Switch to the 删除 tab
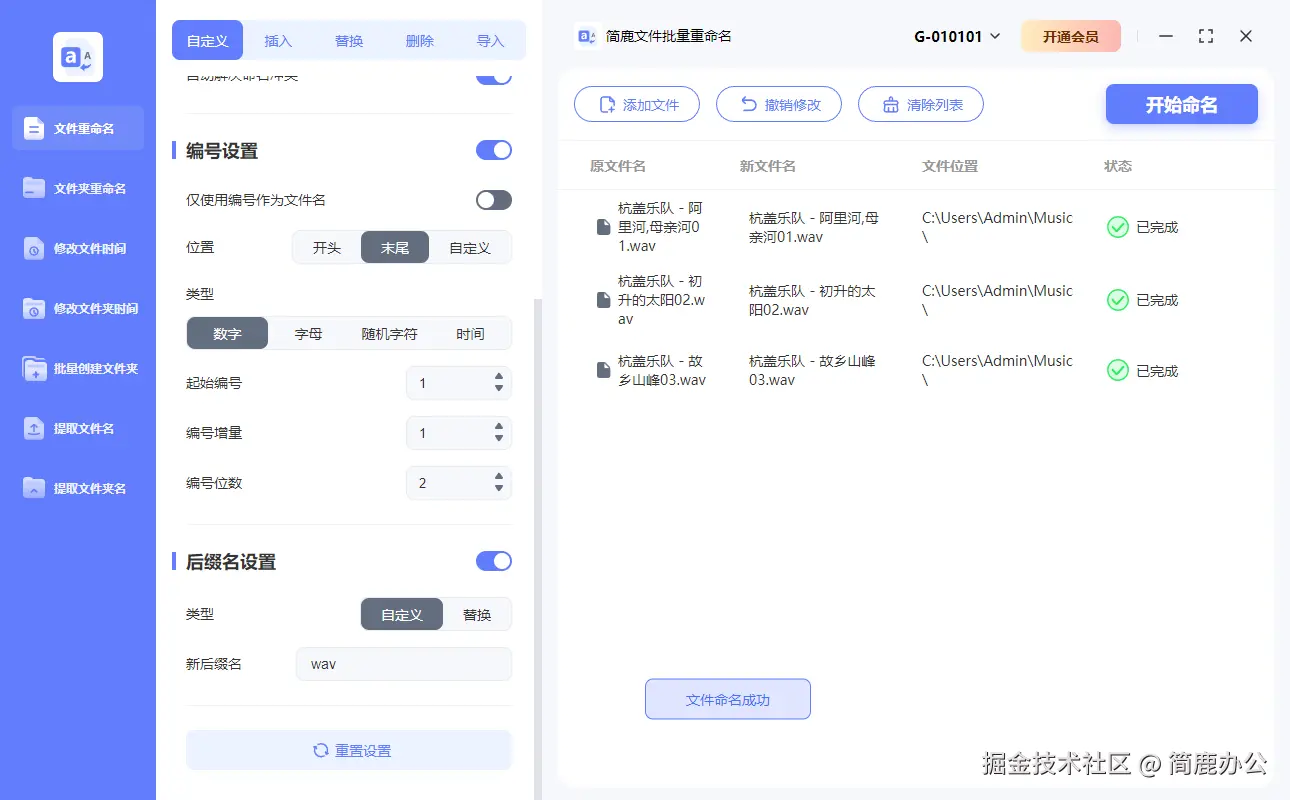 tap(420, 41)
